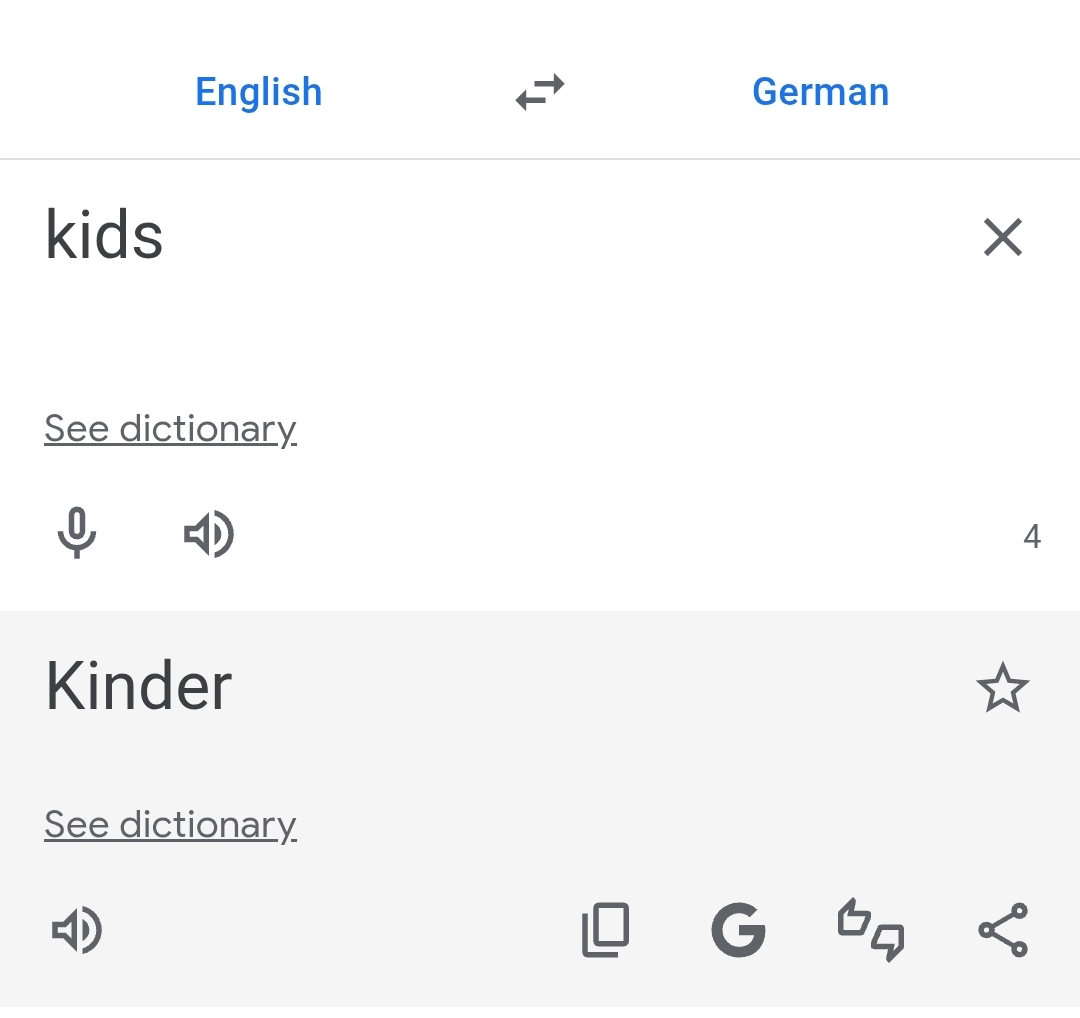Tap the microphone for voice input

tap(77, 534)
